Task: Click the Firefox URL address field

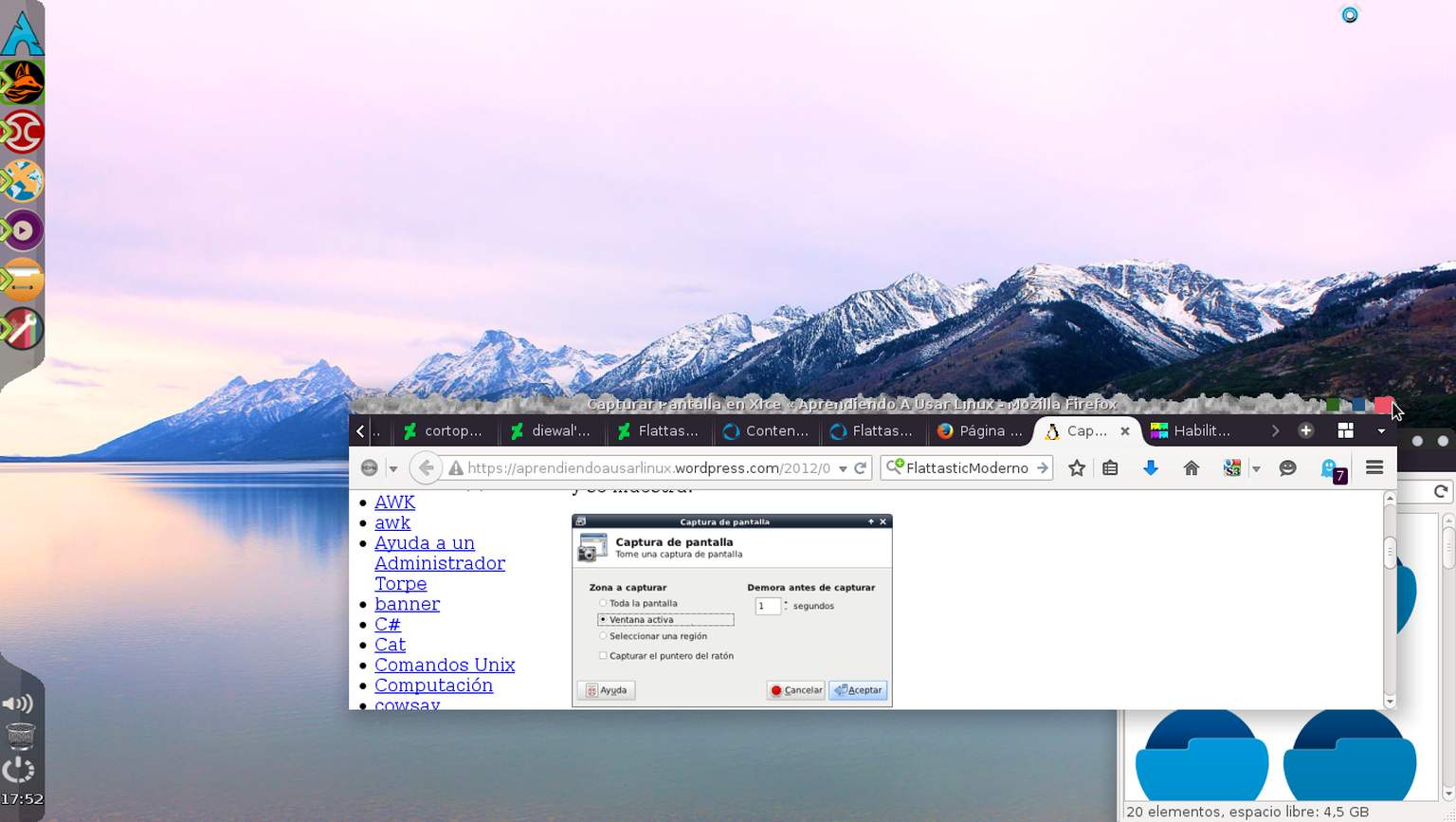Action: pyautogui.click(x=649, y=467)
